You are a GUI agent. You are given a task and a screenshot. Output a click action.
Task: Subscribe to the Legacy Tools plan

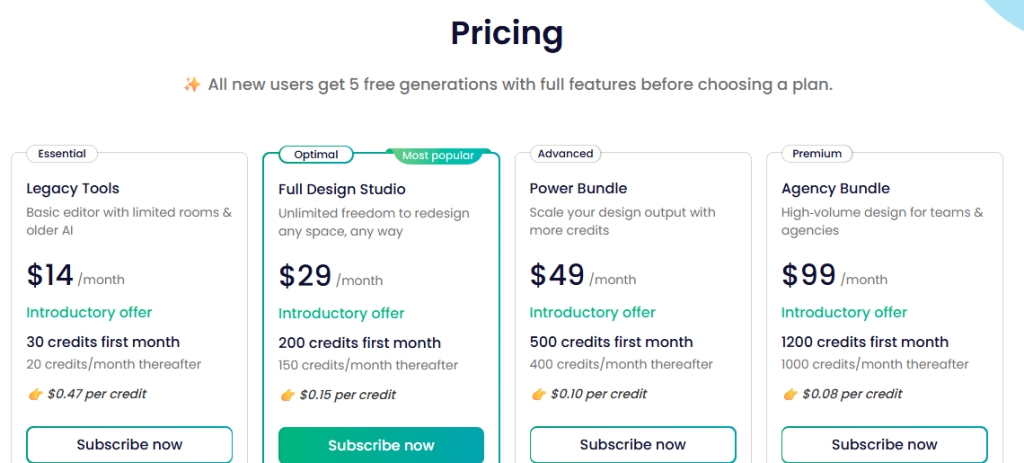(129, 444)
